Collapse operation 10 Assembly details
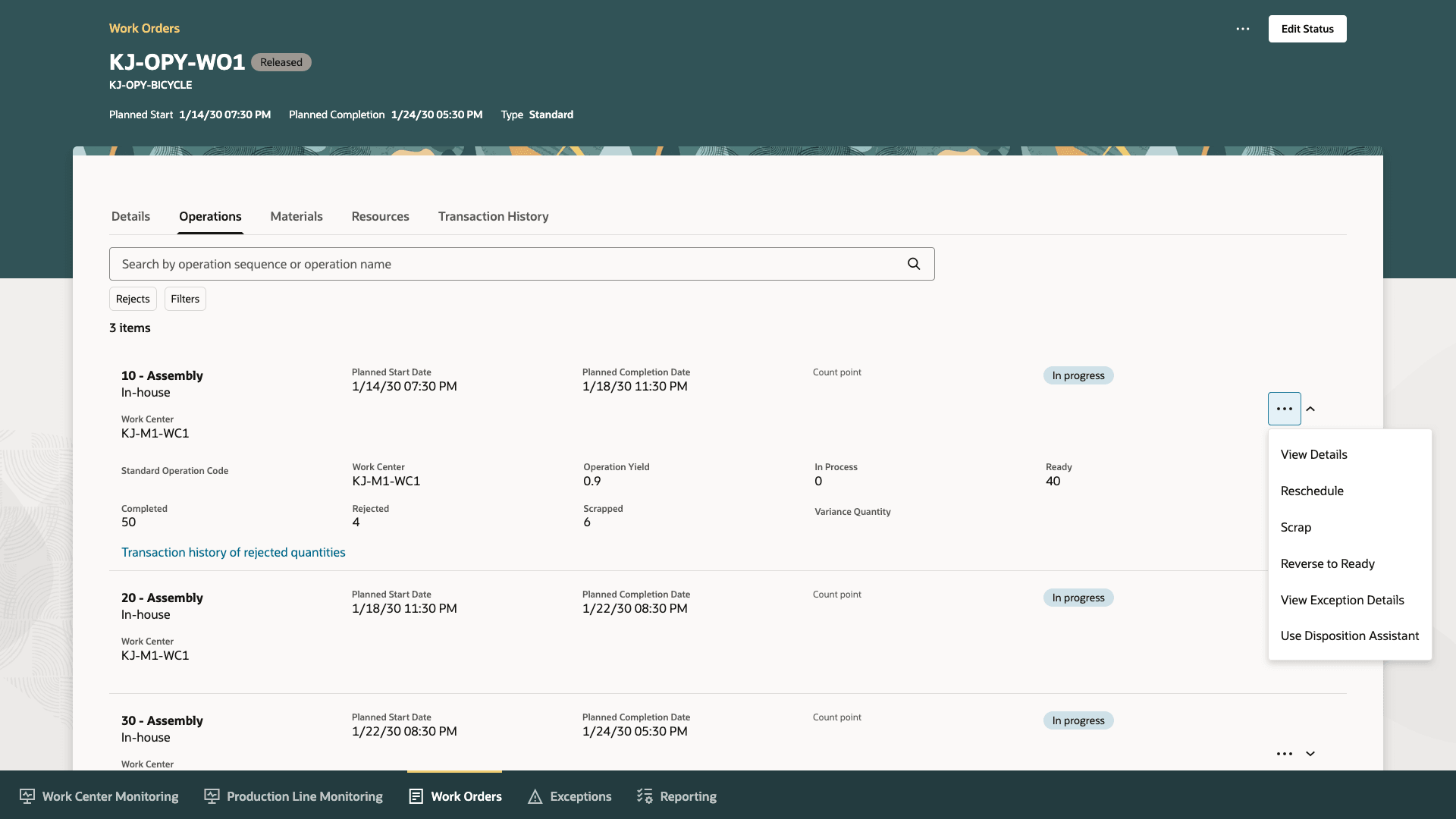Image resolution: width=1456 pixels, height=819 pixels. click(x=1310, y=409)
